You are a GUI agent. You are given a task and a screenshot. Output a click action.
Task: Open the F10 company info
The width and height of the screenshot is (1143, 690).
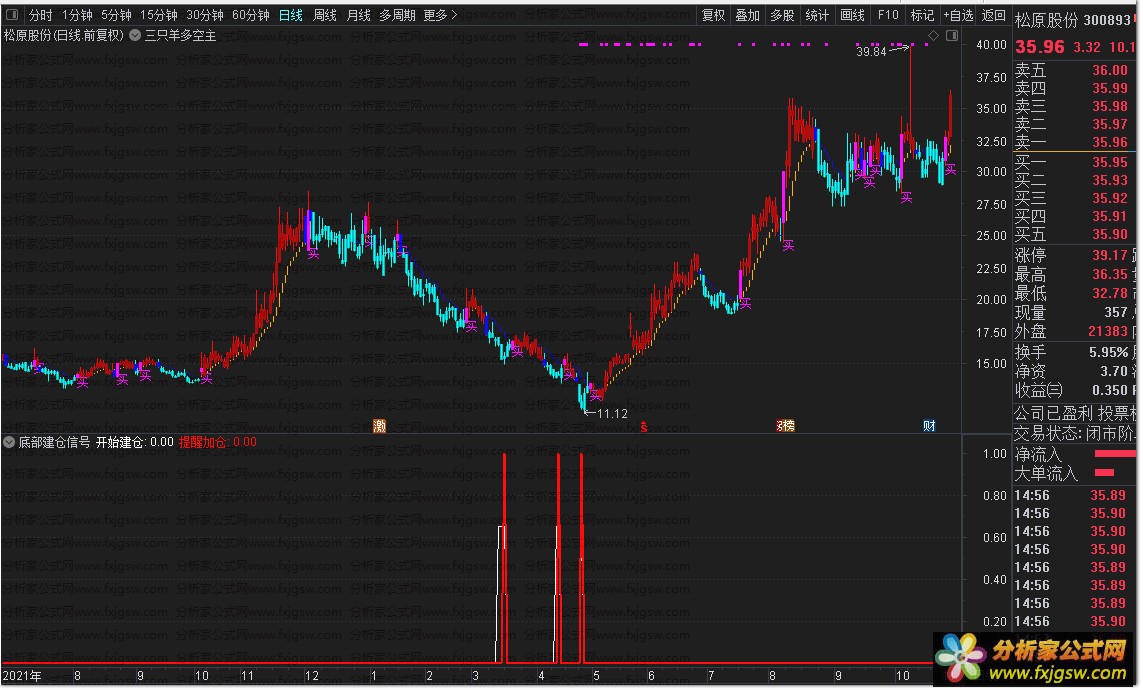coord(888,15)
